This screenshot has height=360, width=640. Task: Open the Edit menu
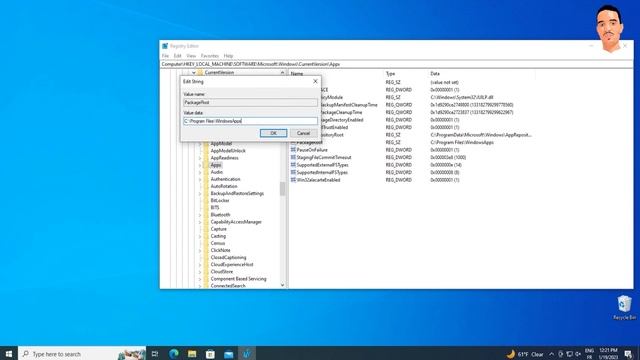pos(178,56)
